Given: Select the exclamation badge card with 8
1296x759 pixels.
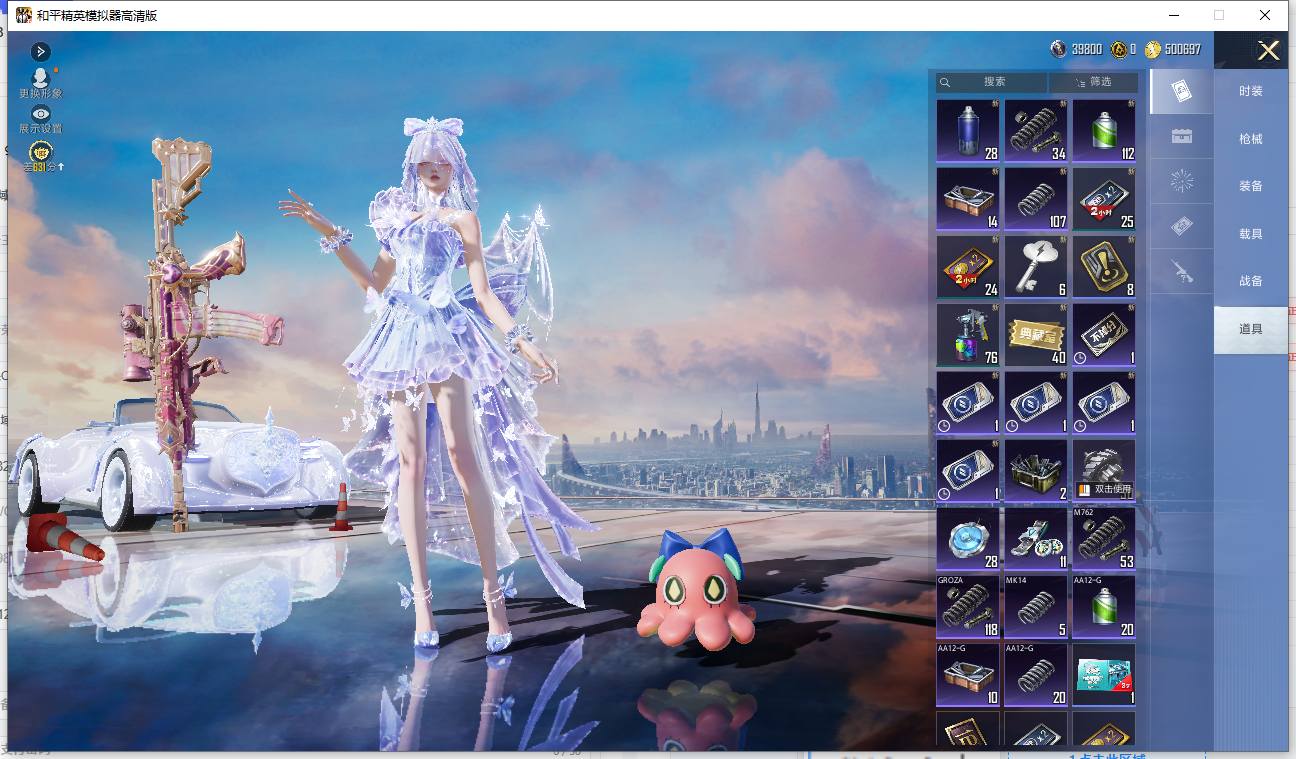Looking at the screenshot, I should 1104,267.
